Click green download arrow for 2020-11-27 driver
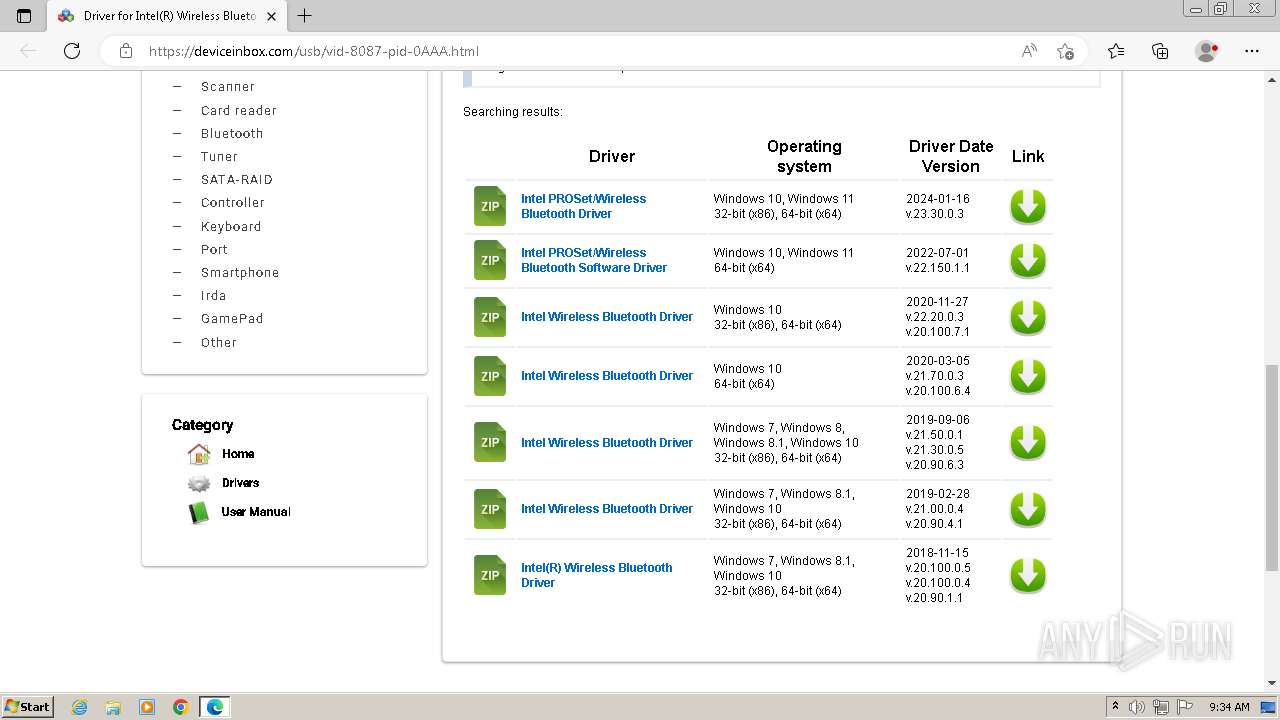 (x=1027, y=317)
